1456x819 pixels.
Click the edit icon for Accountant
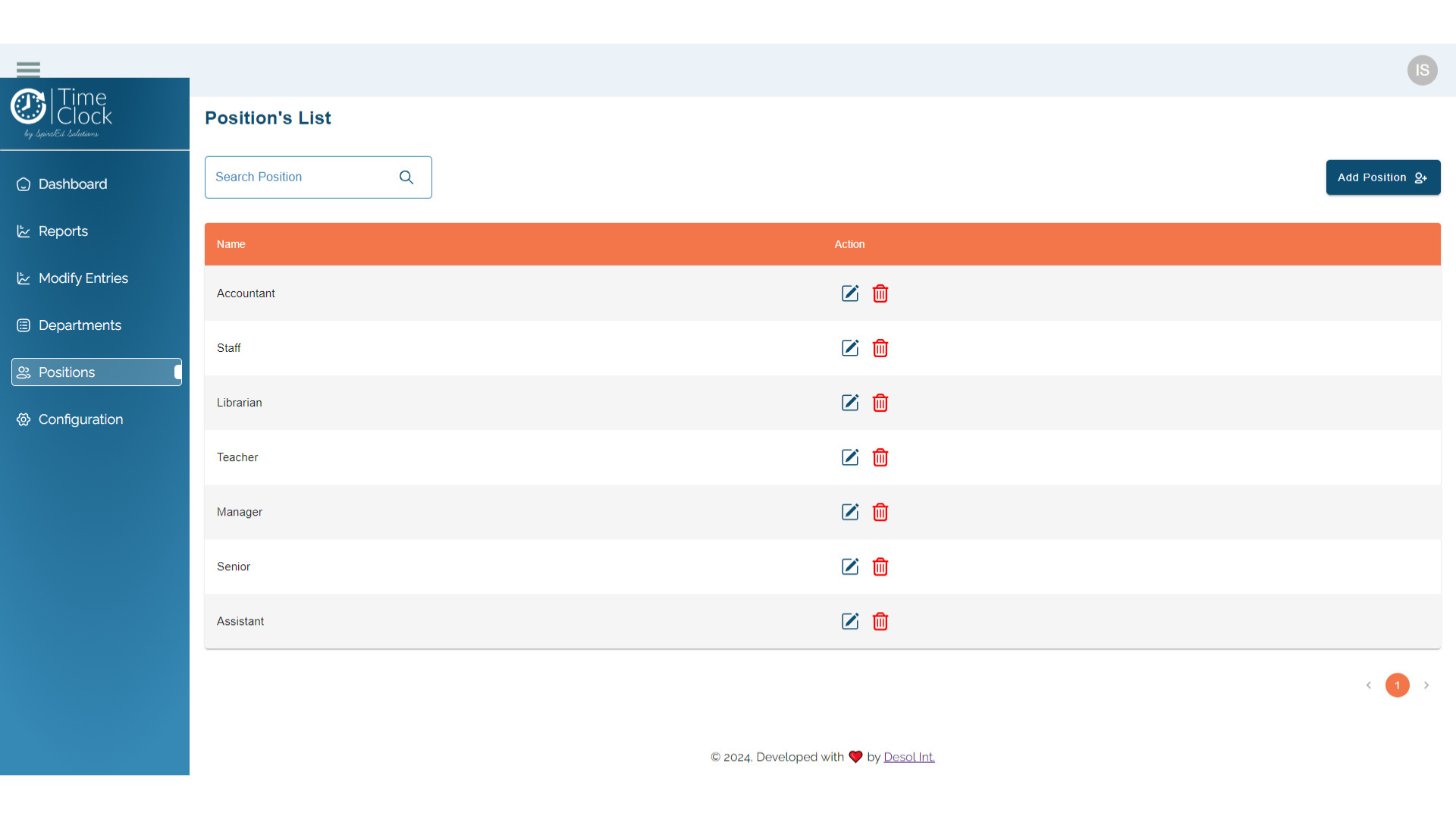(850, 293)
